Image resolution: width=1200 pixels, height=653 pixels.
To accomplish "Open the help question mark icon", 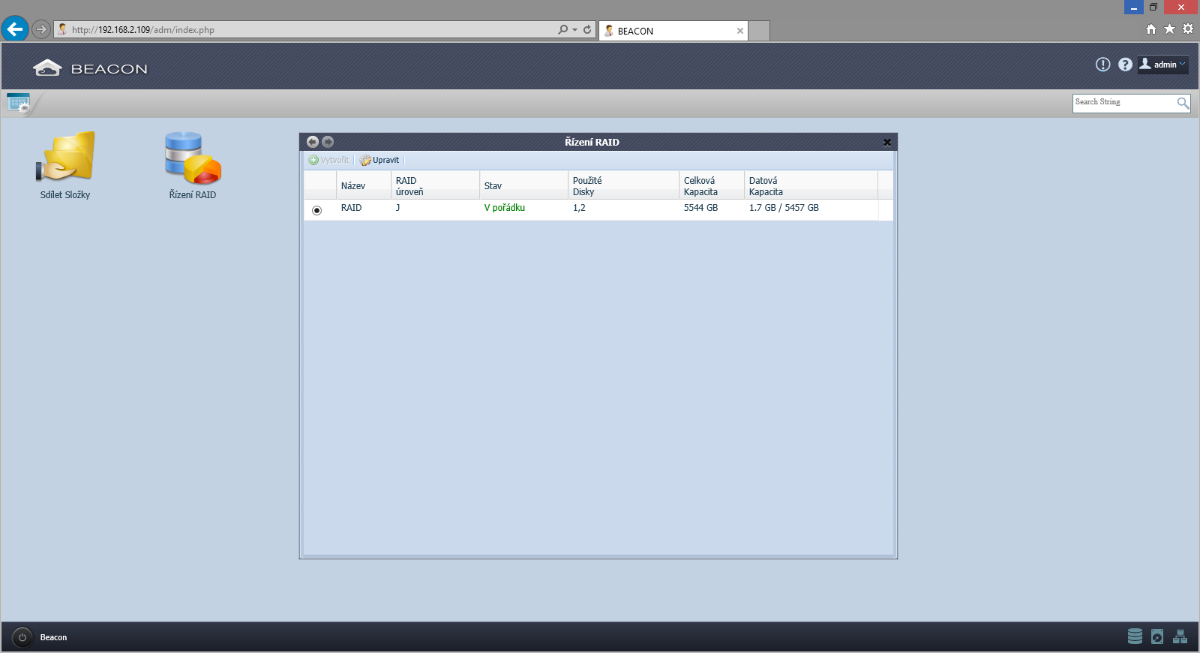I will pos(1125,65).
